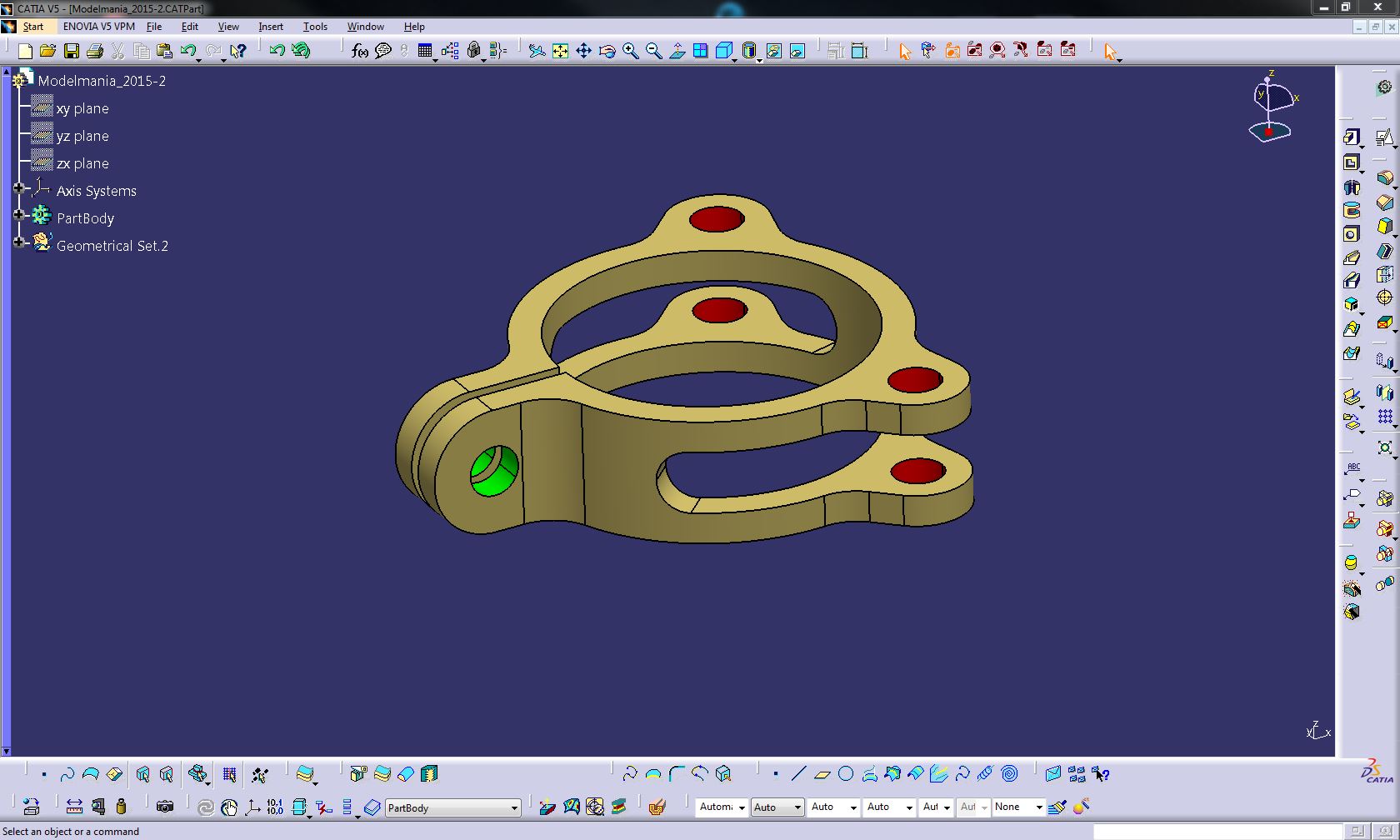This screenshot has width=1400, height=840.
Task: Select the Pocket tool
Action: point(1352,162)
